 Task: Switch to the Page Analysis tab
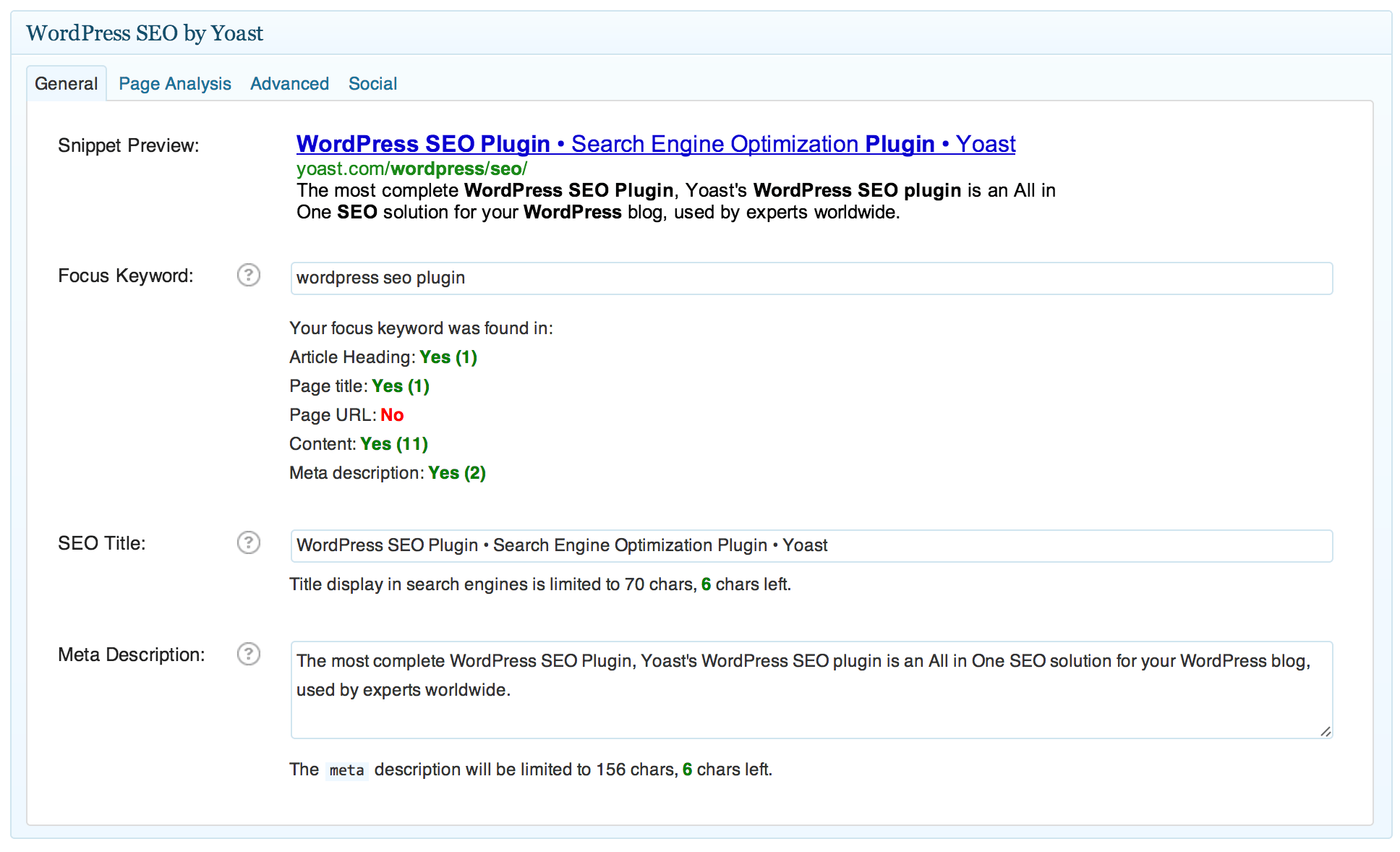pyautogui.click(x=174, y=83)
